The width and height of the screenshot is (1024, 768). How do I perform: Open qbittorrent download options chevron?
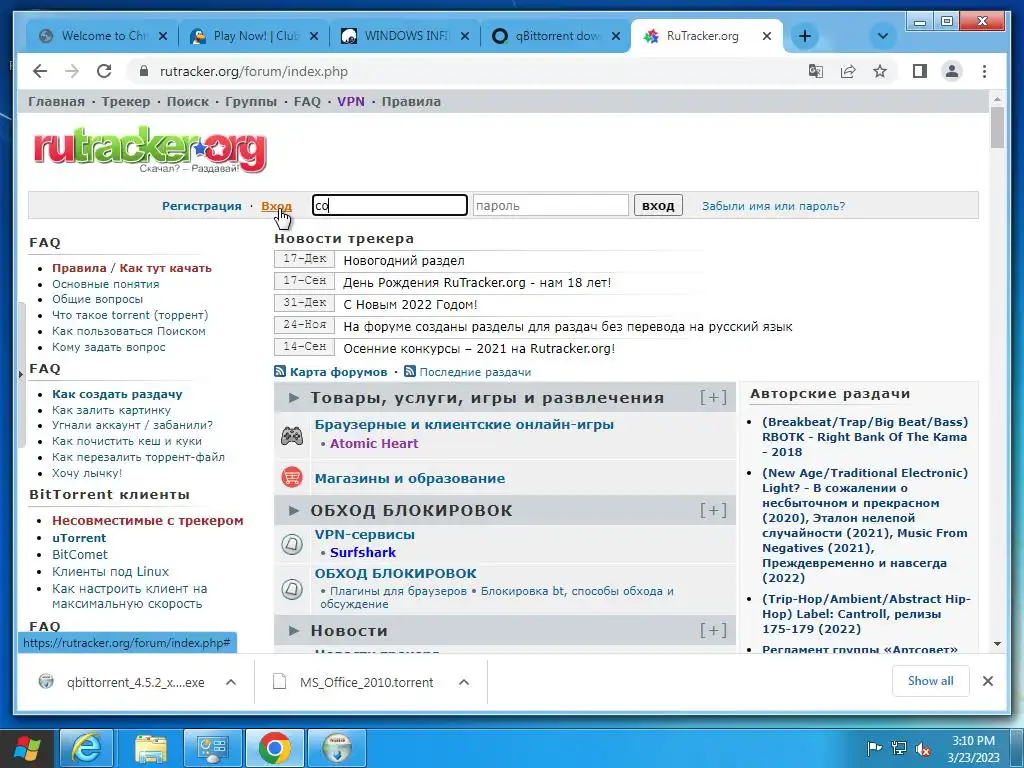coord(231,682)
